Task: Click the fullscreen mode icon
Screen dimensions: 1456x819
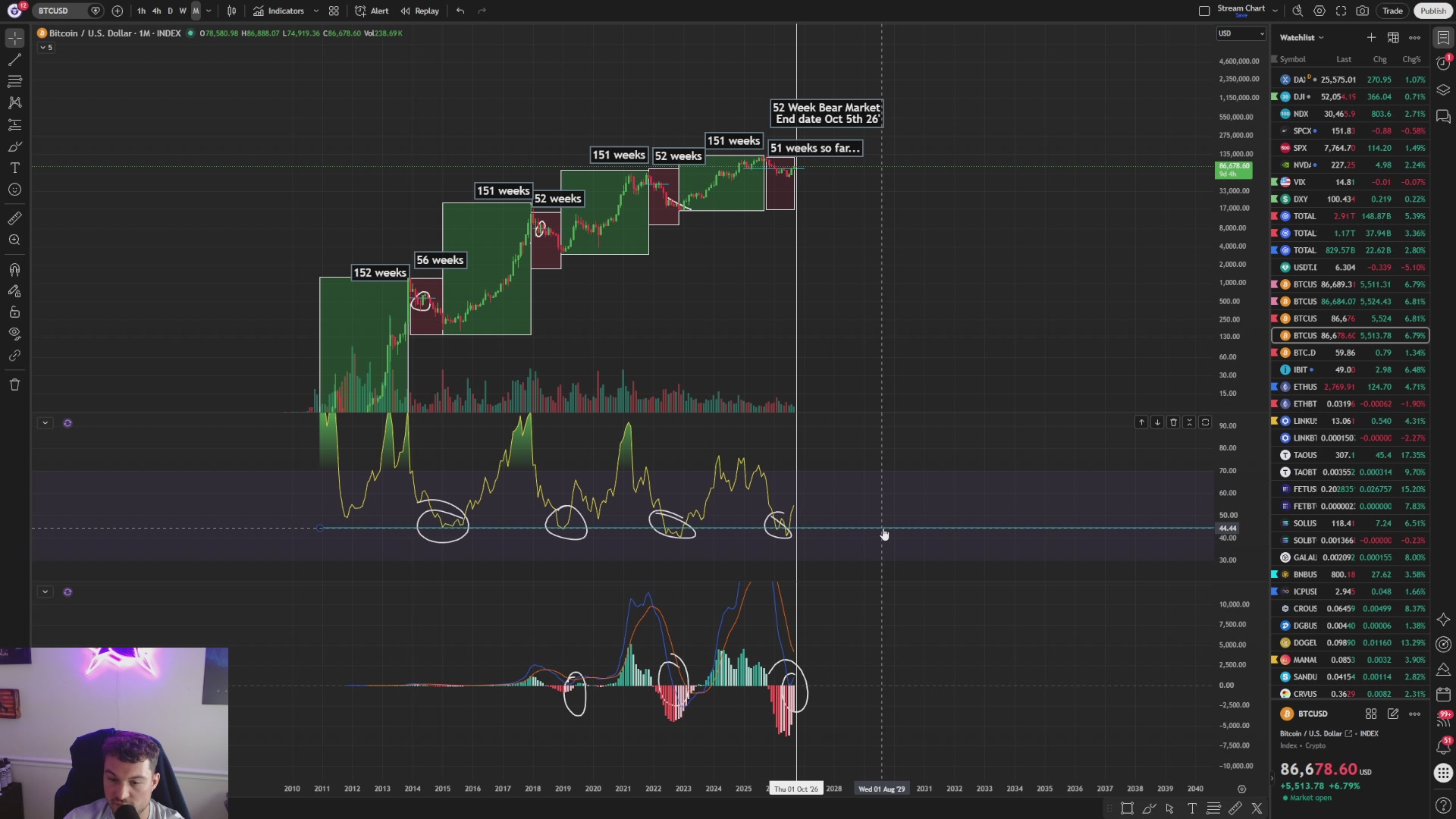Action: click(x=1341, y=11)
